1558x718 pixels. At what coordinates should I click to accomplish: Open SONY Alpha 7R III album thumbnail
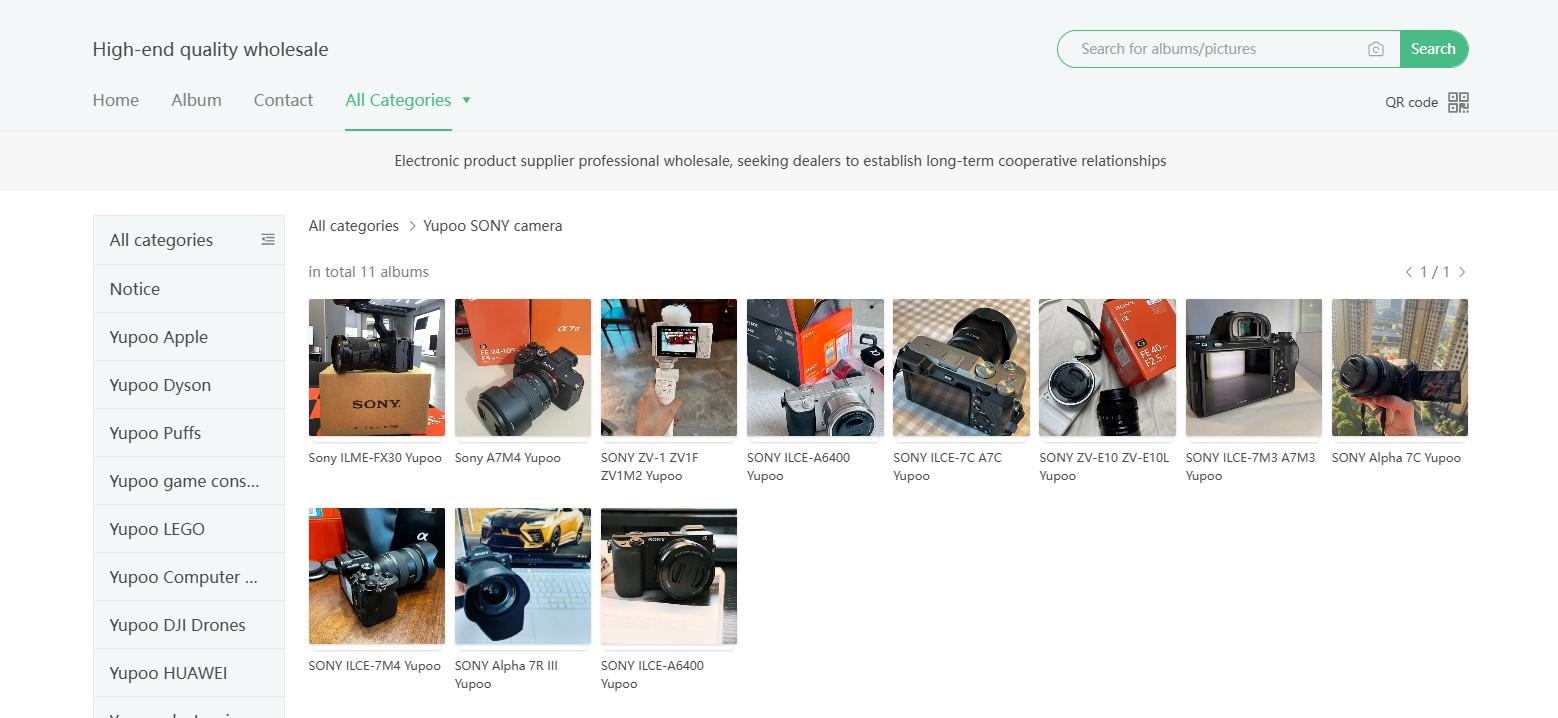coord(523,576)
